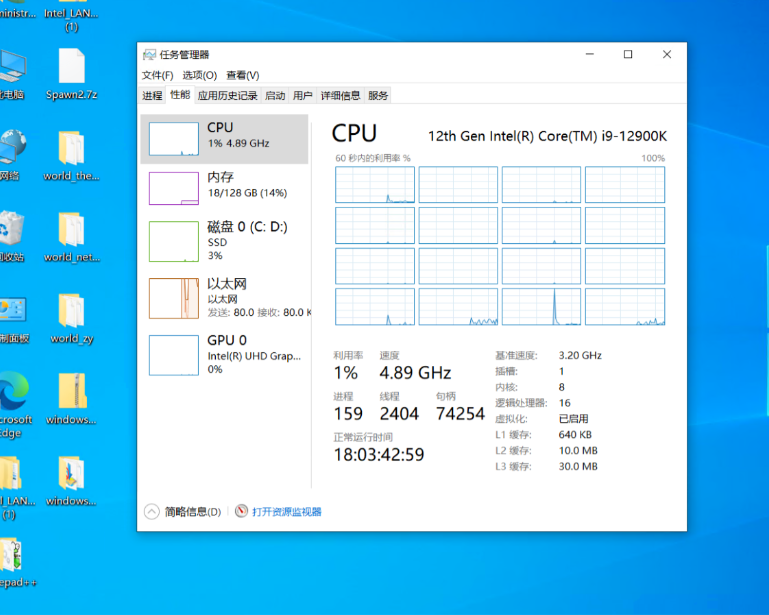Switch to the 应用历史记录 tab

(x=228, y=96)
